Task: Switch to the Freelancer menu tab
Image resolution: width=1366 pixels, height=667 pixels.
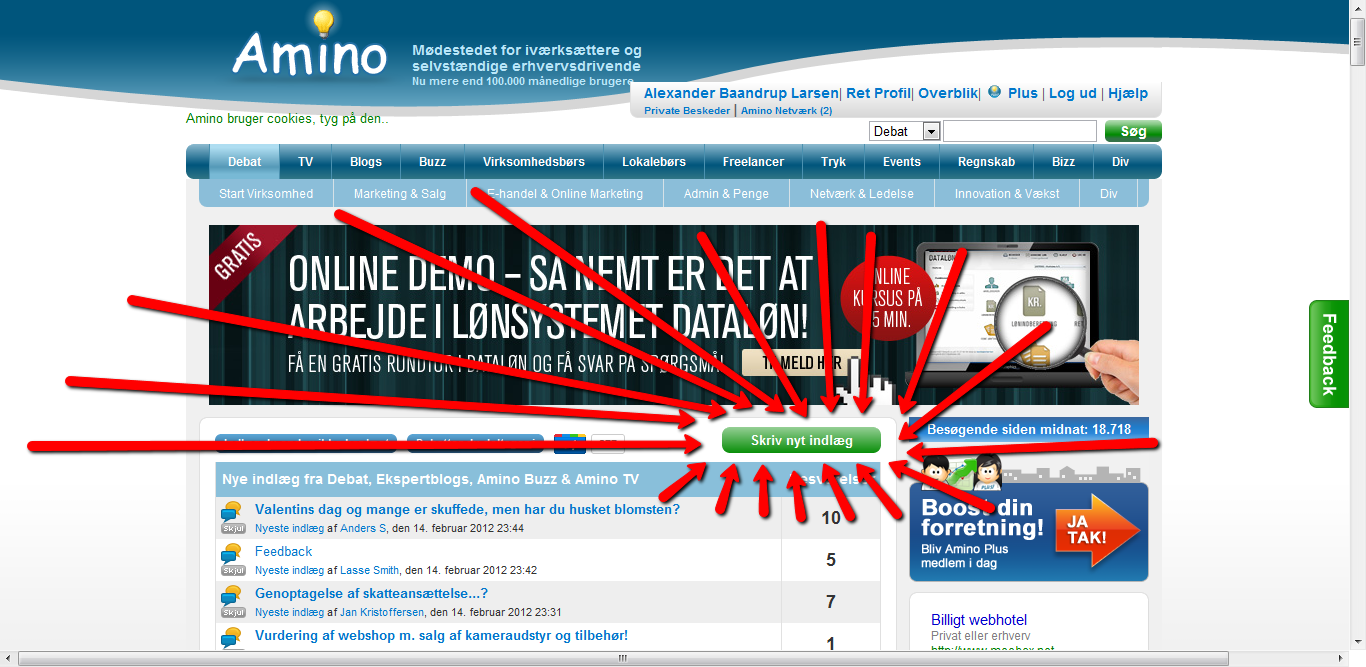Action: tap(753, 161)
